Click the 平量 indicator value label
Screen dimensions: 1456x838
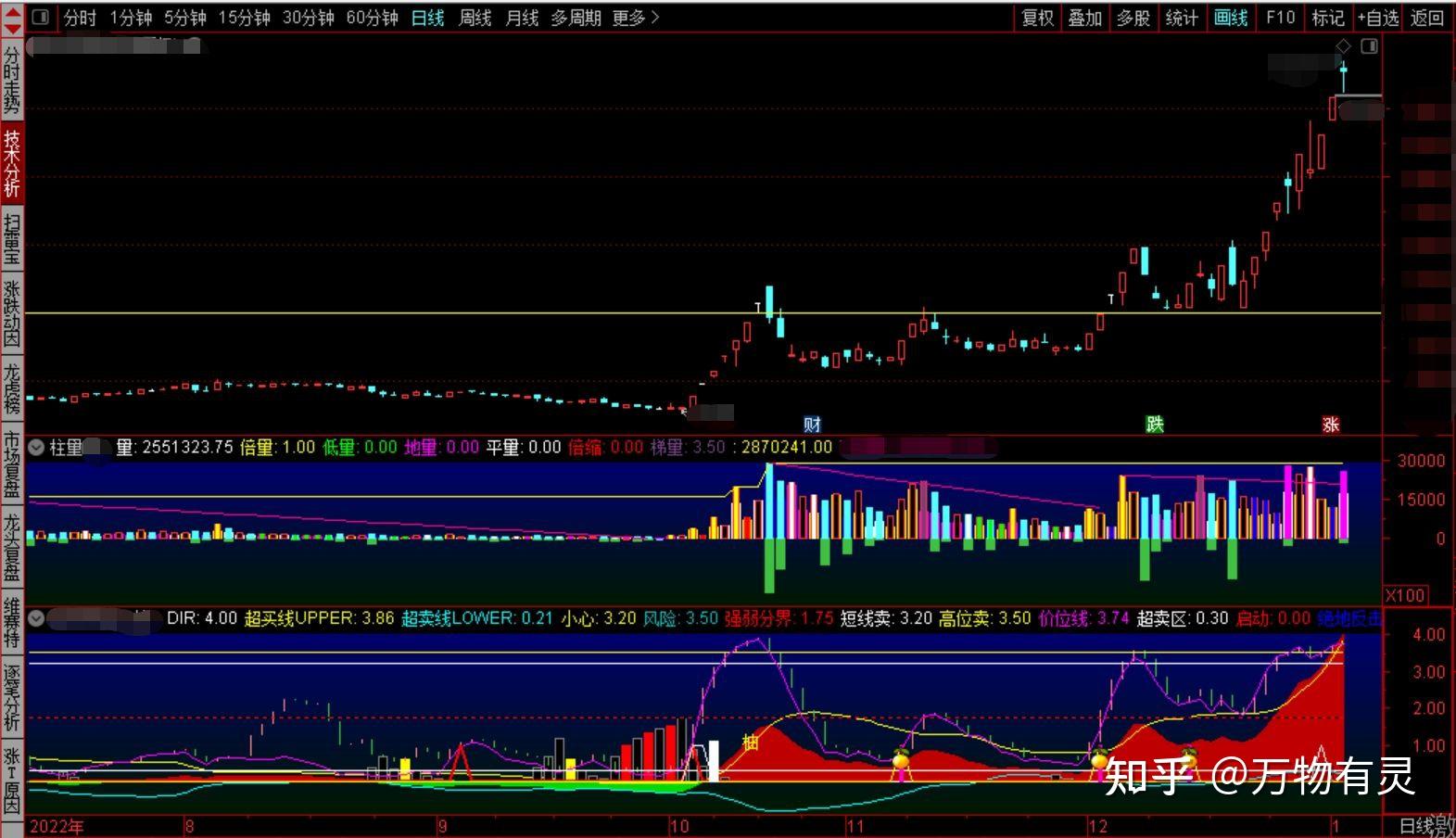[524, 448]
